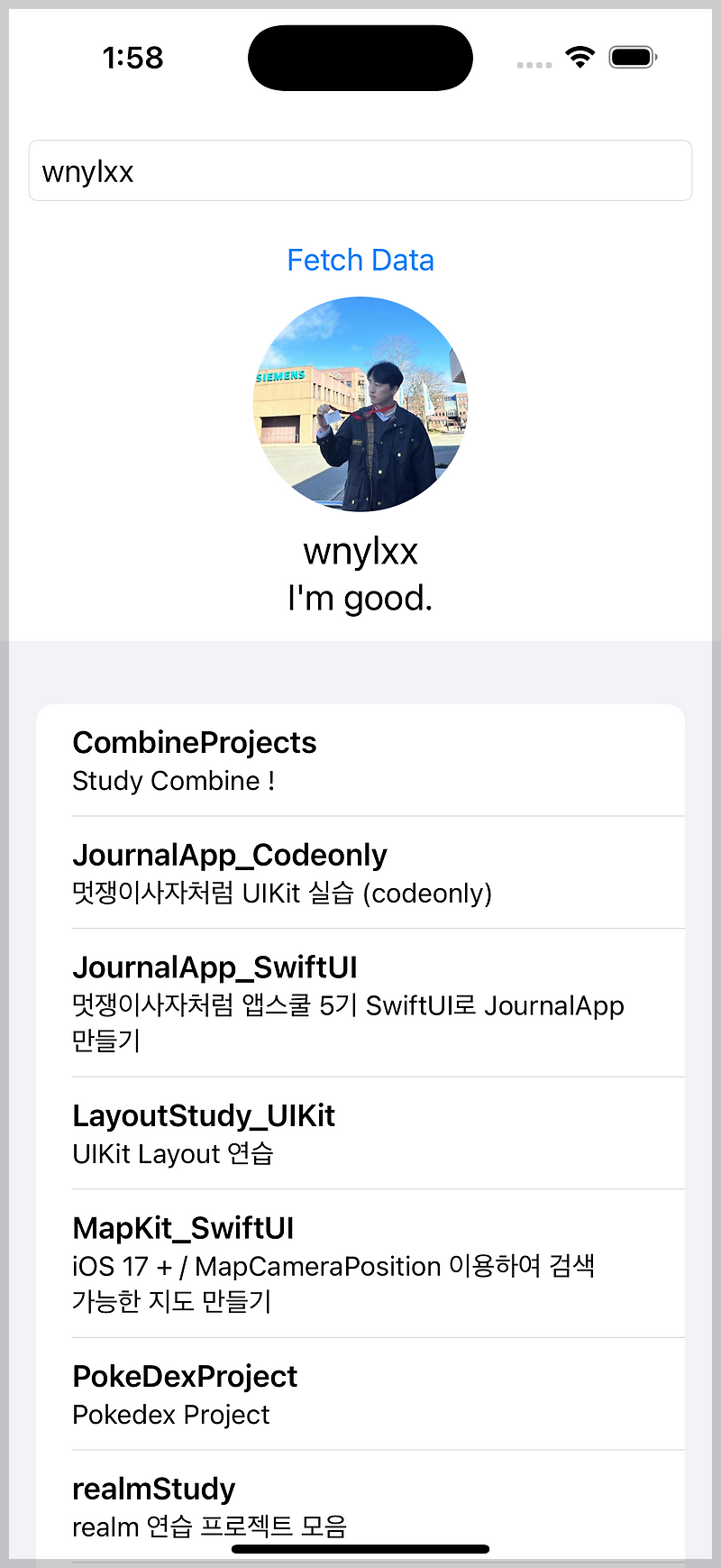Tap the Dynamic Island at top
The height and width of the screenshot is (1568, 721).
[360, 58]
